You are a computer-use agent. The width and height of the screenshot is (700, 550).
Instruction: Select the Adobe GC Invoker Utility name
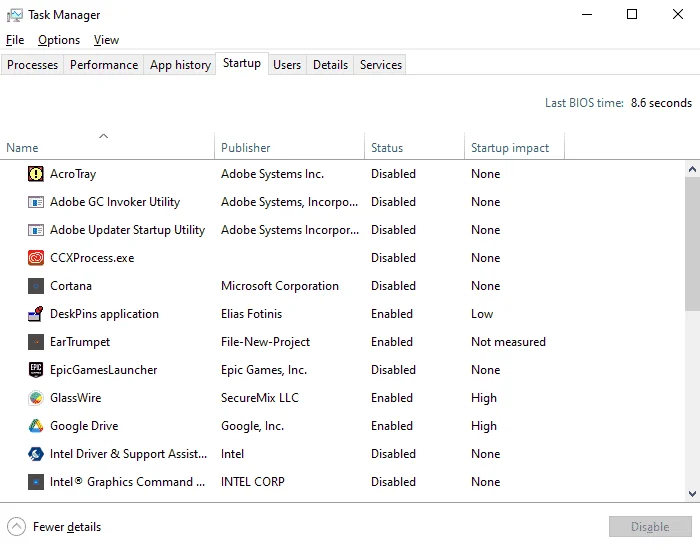click(115, 202)
